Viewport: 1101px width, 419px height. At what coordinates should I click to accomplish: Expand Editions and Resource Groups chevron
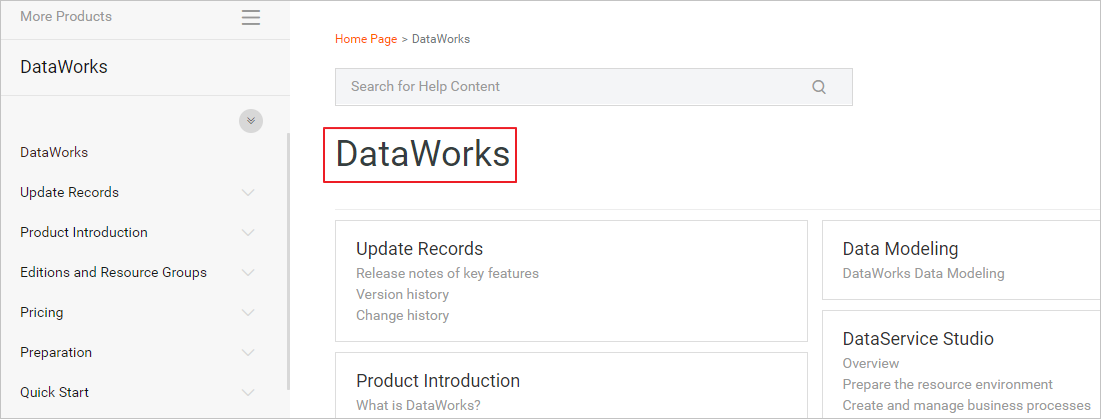[x=248, y=272]
